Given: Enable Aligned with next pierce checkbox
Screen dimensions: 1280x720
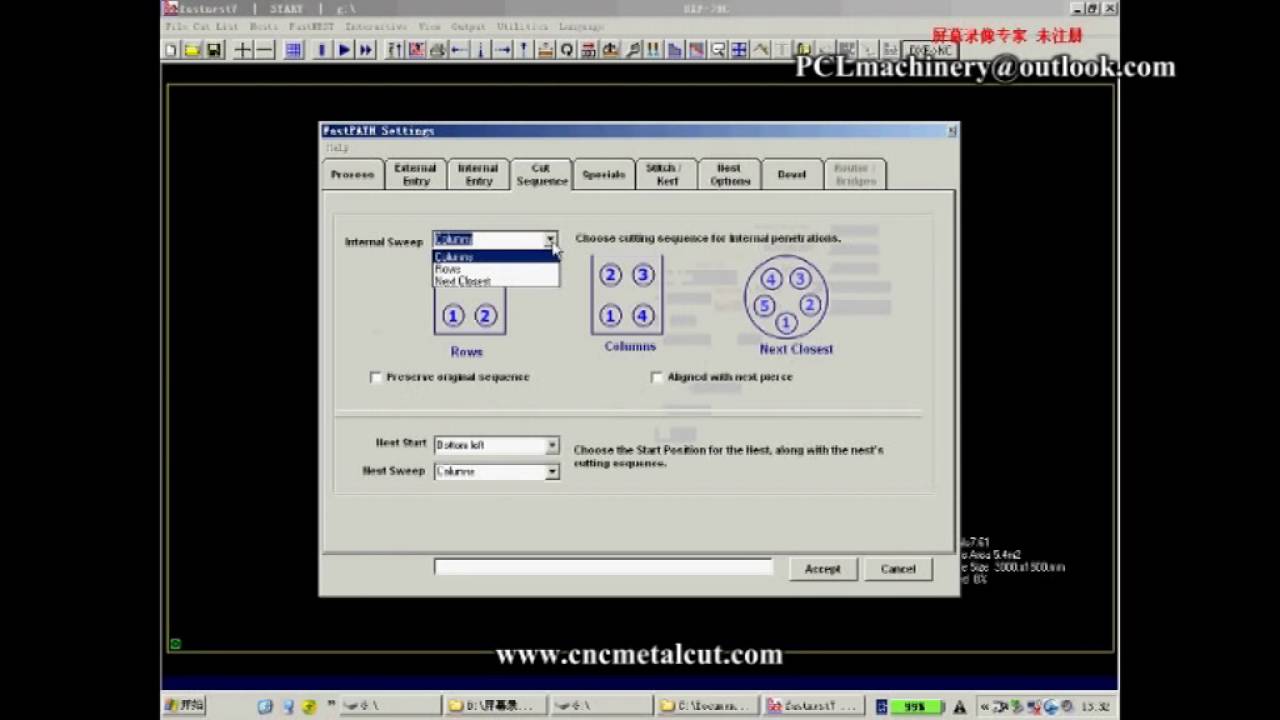Looking at the screenshot, I should tap(657, 377).
